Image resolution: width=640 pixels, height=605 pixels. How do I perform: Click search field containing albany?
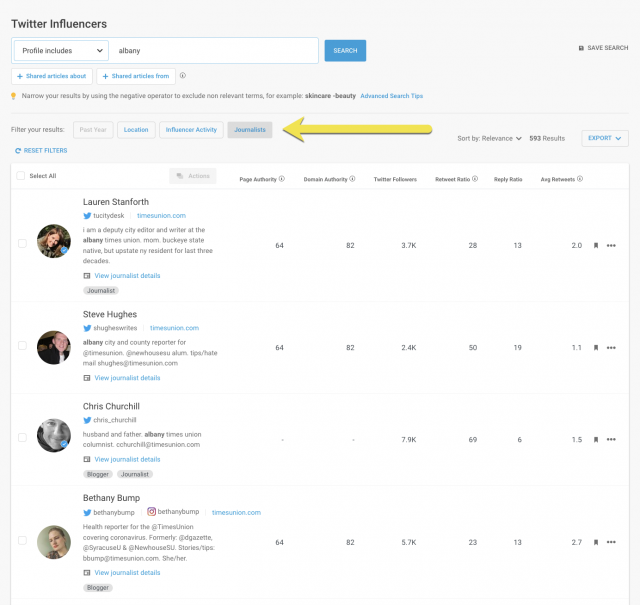tap(215, 51)
